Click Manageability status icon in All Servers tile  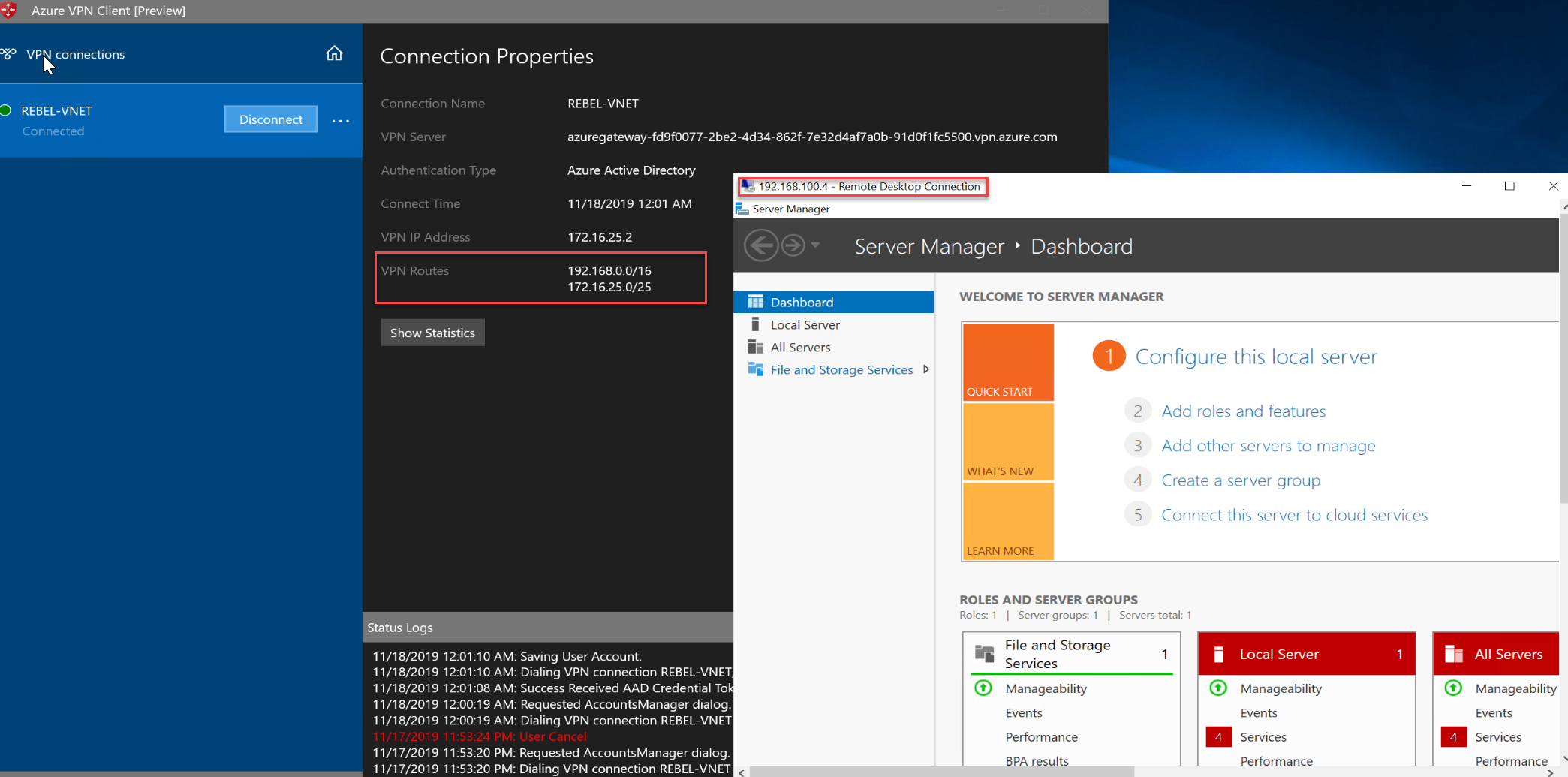[x=1453, y=688]
